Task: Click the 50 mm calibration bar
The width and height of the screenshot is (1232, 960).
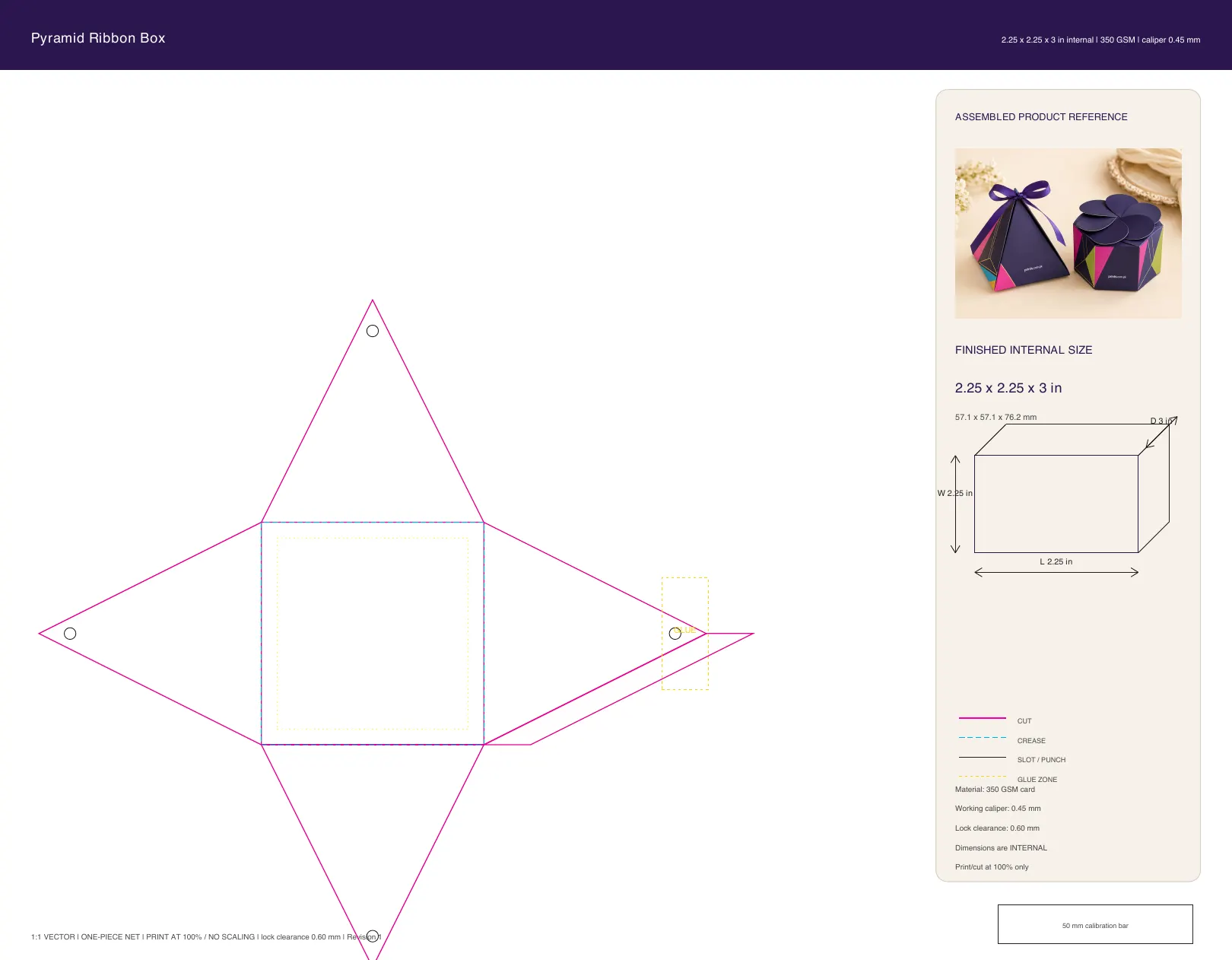Action: coord(1095,924)
